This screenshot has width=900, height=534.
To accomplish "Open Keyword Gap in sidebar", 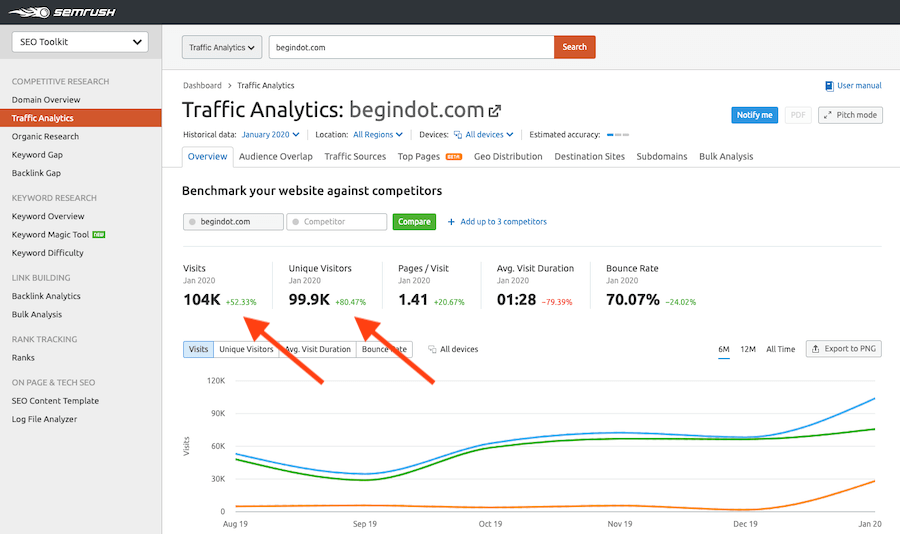I will coord(37,155).
